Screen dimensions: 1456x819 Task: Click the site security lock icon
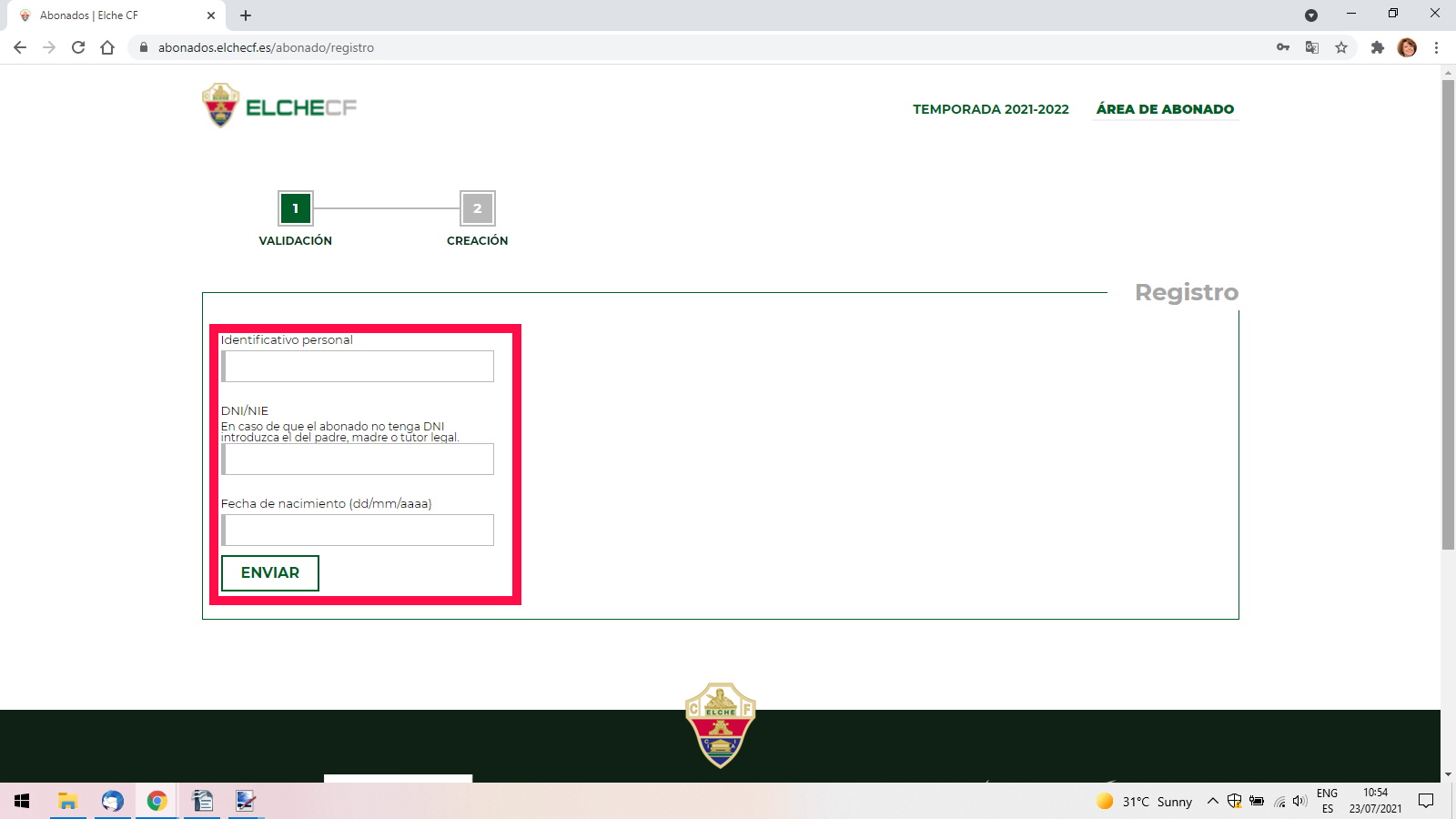tap(143, 47)
